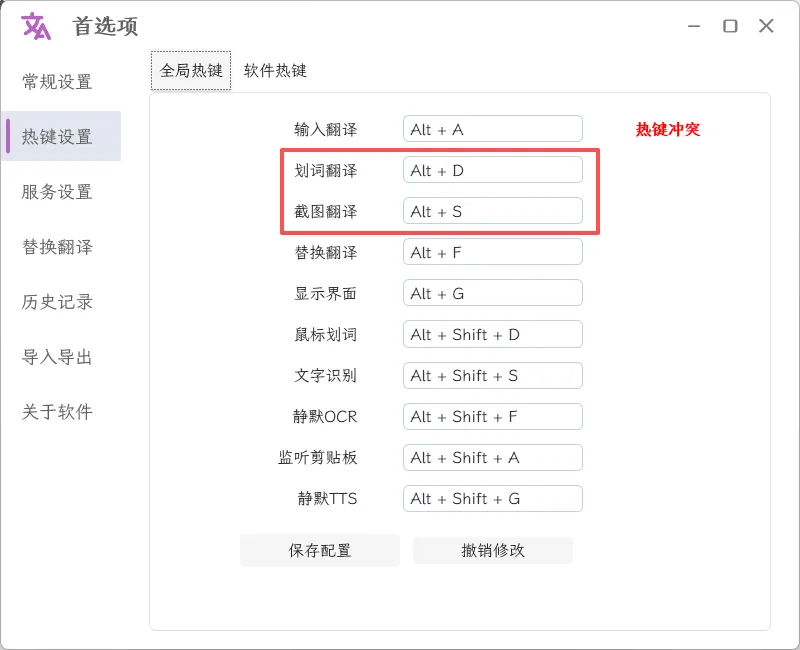
Task: Maximize the 首选项 window
Action: pyautogui.click(x=730, y=27)
